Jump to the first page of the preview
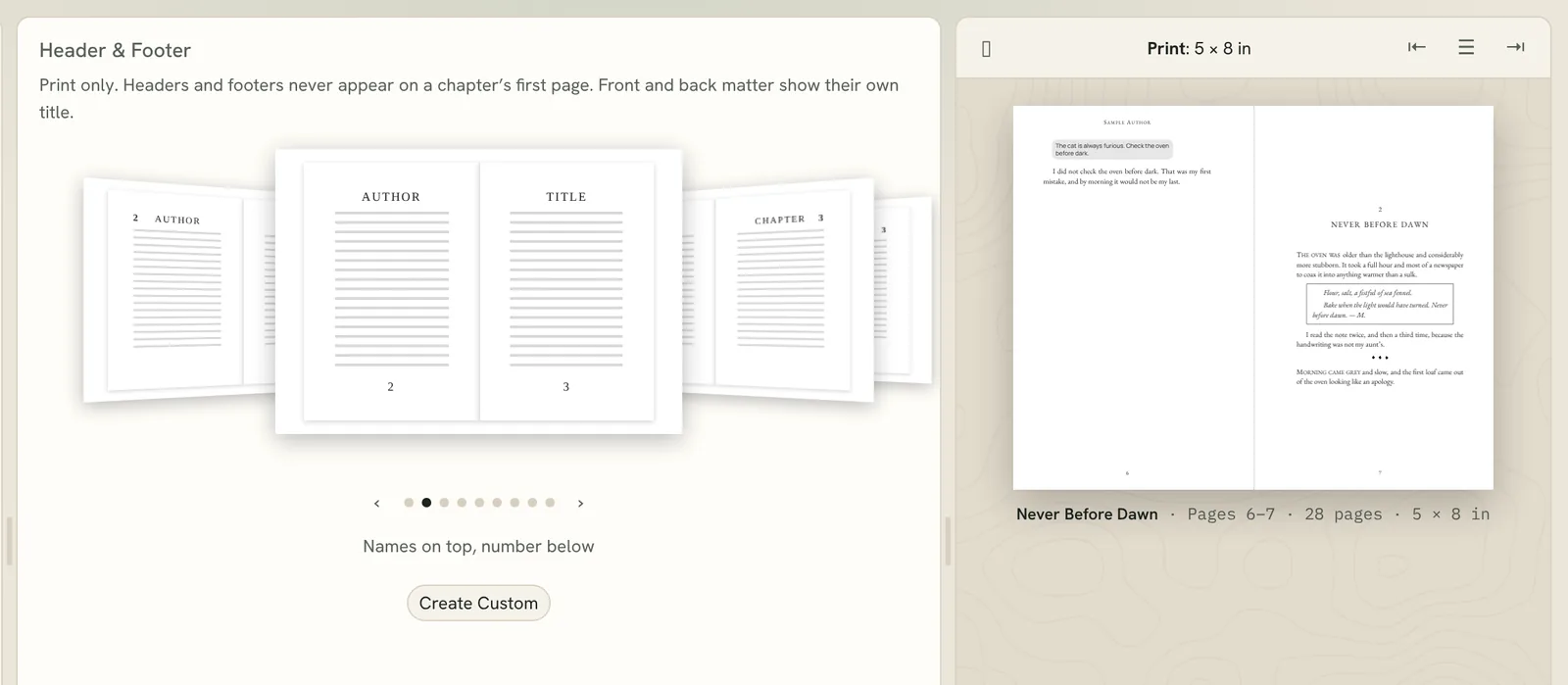Screen dimensions: 1568x685 point(1417,47)
